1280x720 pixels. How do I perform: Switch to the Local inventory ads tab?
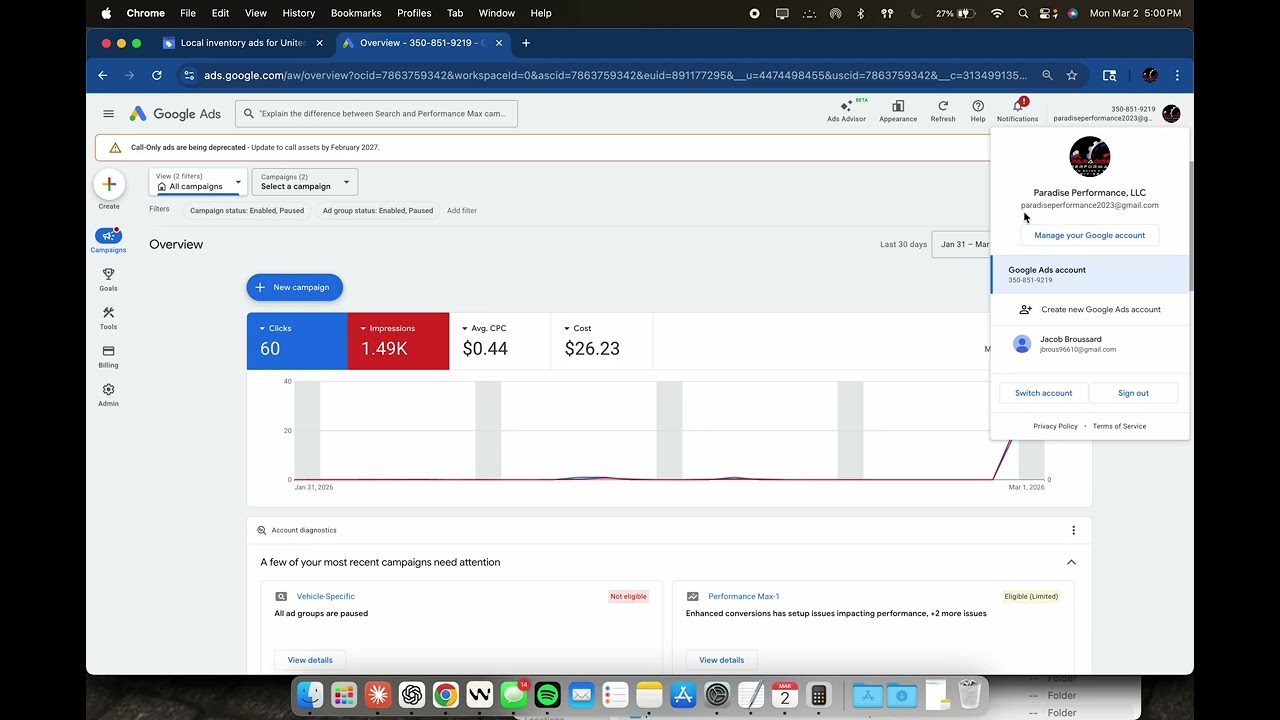[241, 43]
